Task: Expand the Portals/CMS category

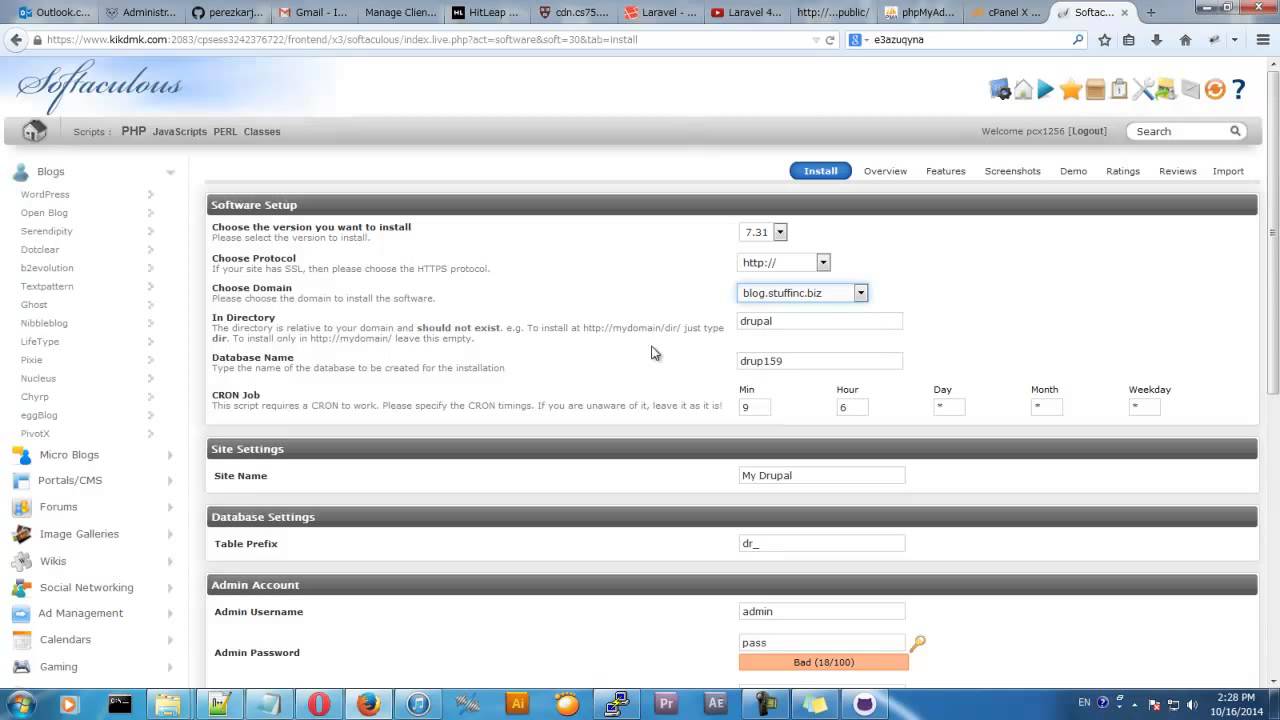Action: click(169, 481)
